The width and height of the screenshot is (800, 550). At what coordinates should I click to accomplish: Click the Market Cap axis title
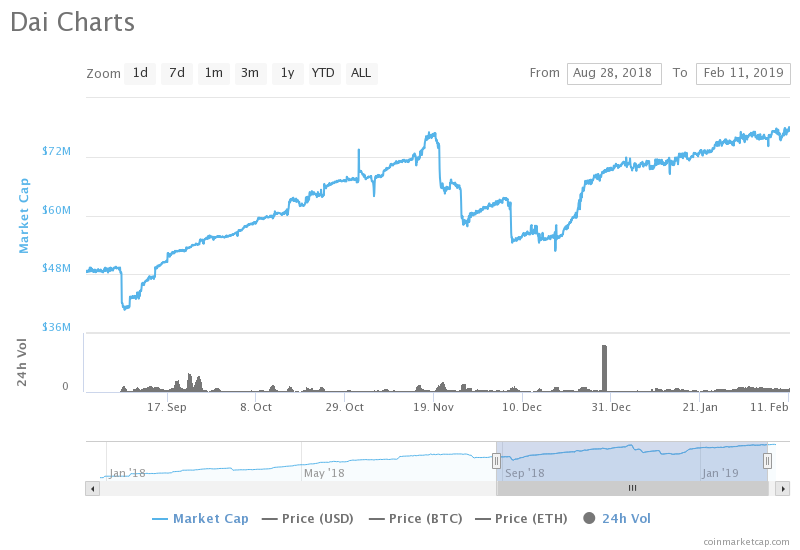coord(24,216)
